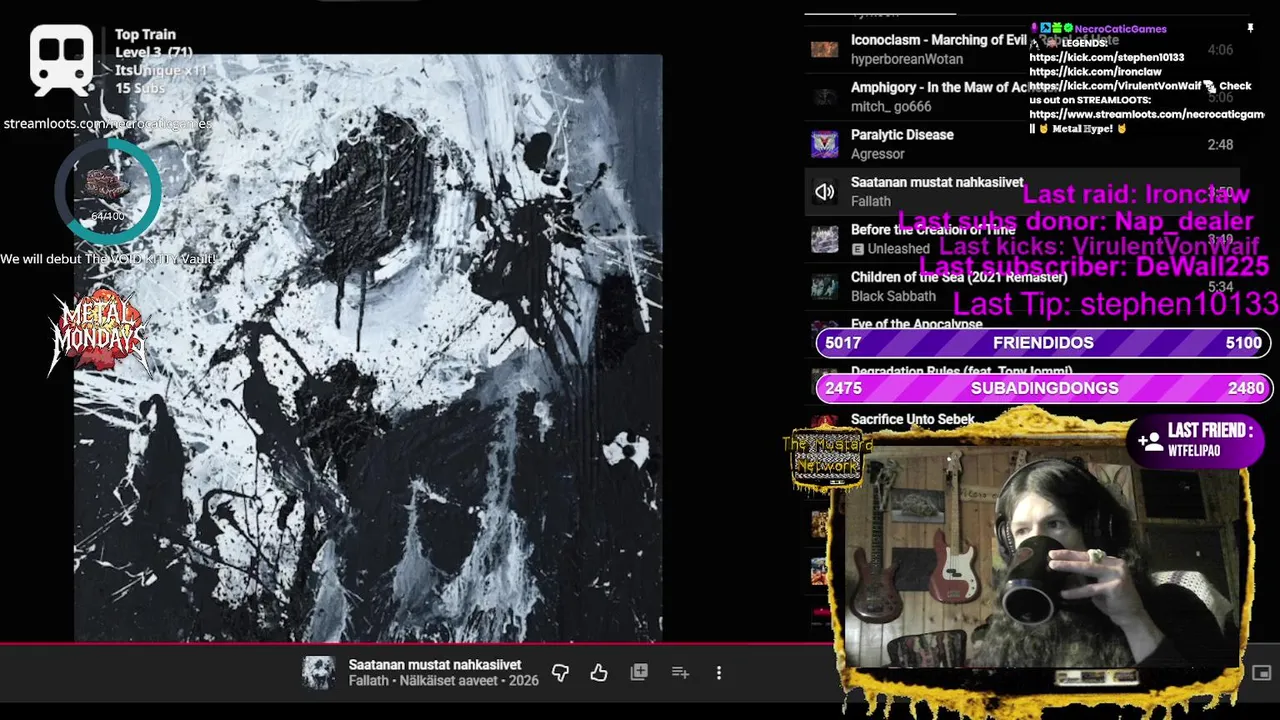Play 'Before the Creation of Time' track
This screenshot has width=1280, height=720.
click(933, 230)
